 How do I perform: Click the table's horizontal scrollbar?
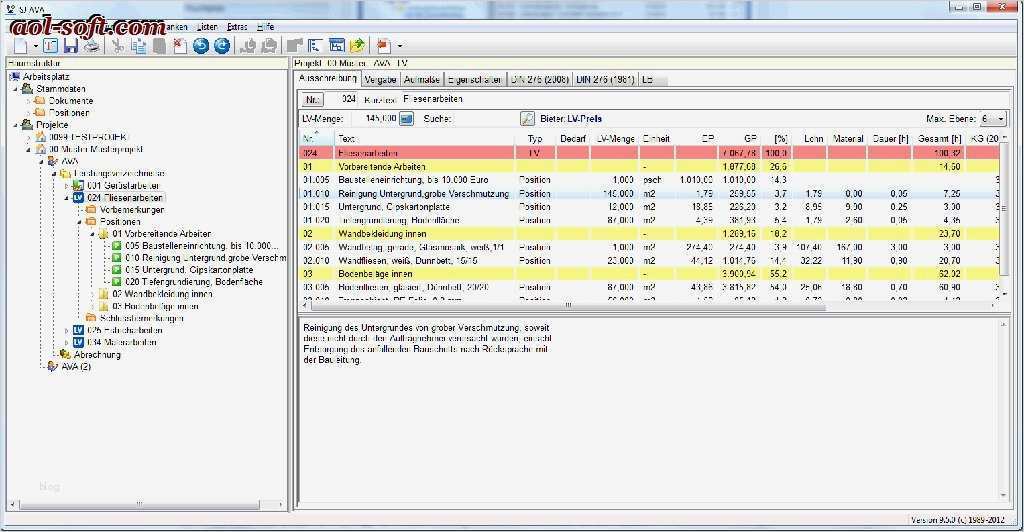click(567, 305)
